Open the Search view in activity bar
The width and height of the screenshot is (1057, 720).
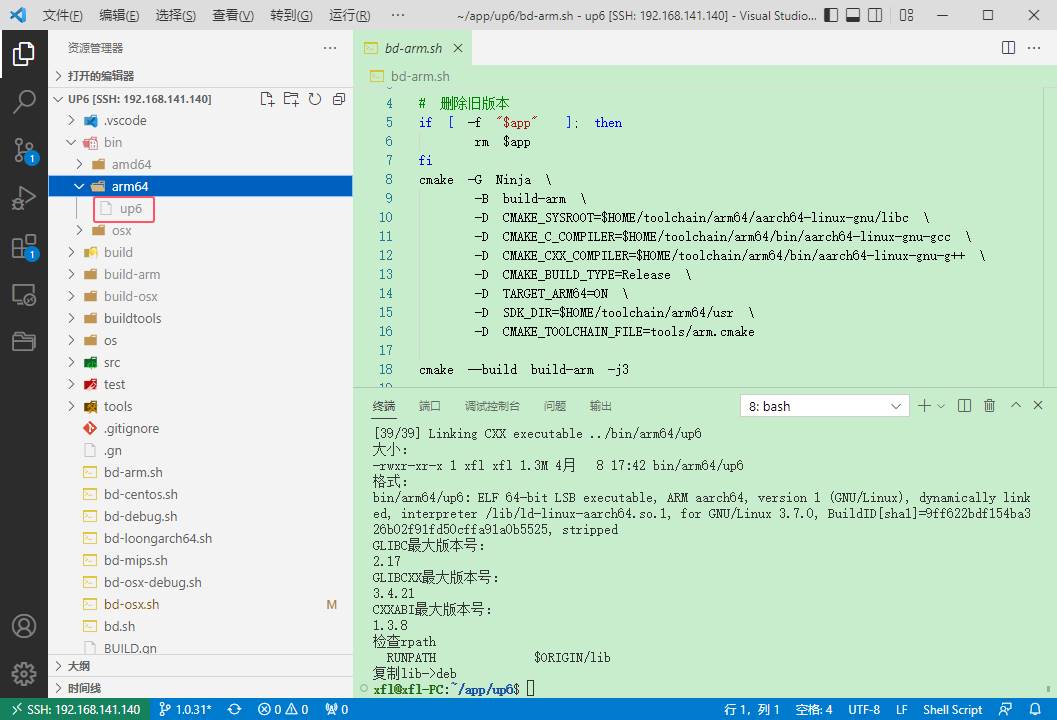click(x=24, y=101)
